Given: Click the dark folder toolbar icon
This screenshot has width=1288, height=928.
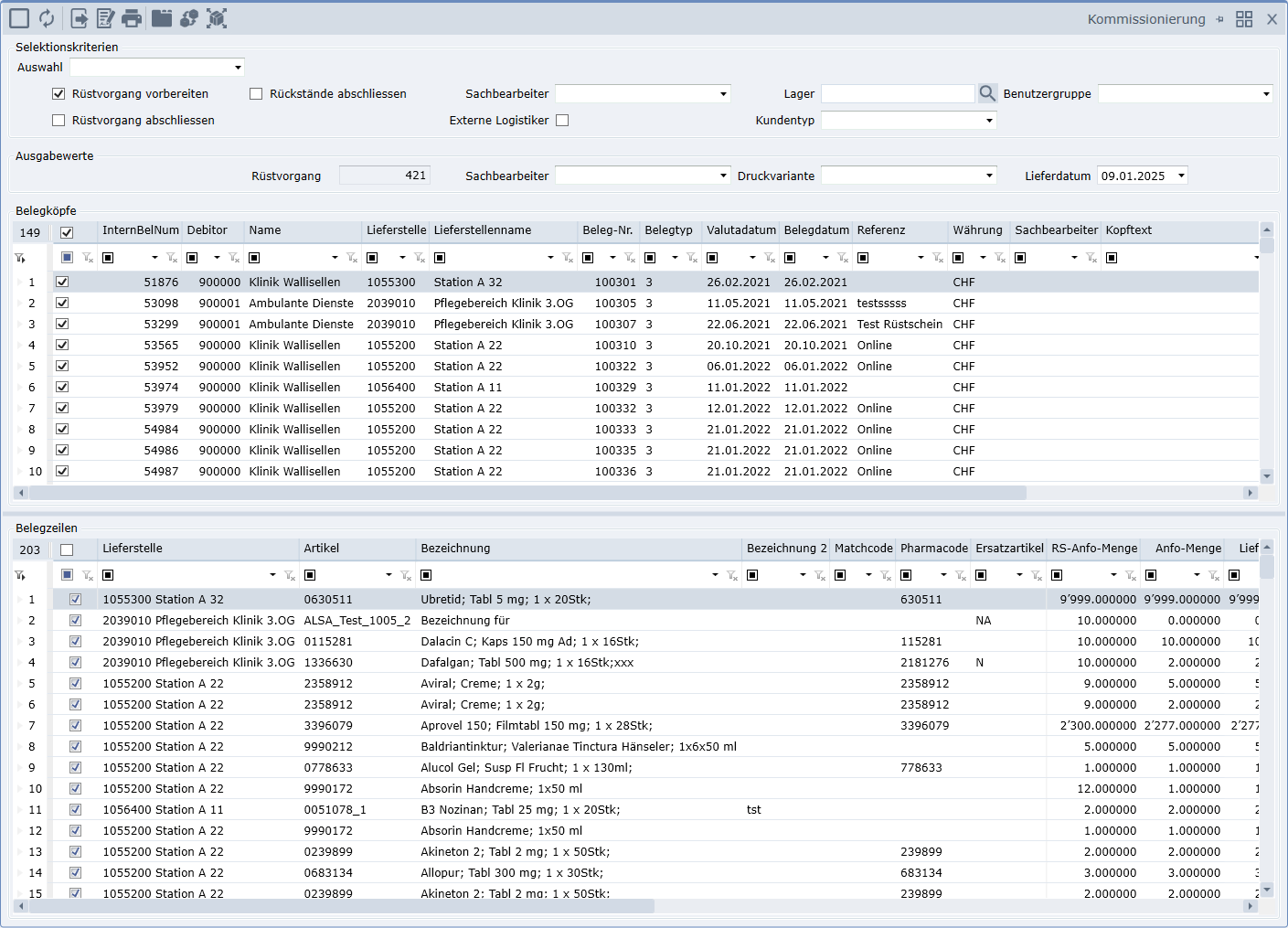Looking at the screenshot, I should point(162,18).
